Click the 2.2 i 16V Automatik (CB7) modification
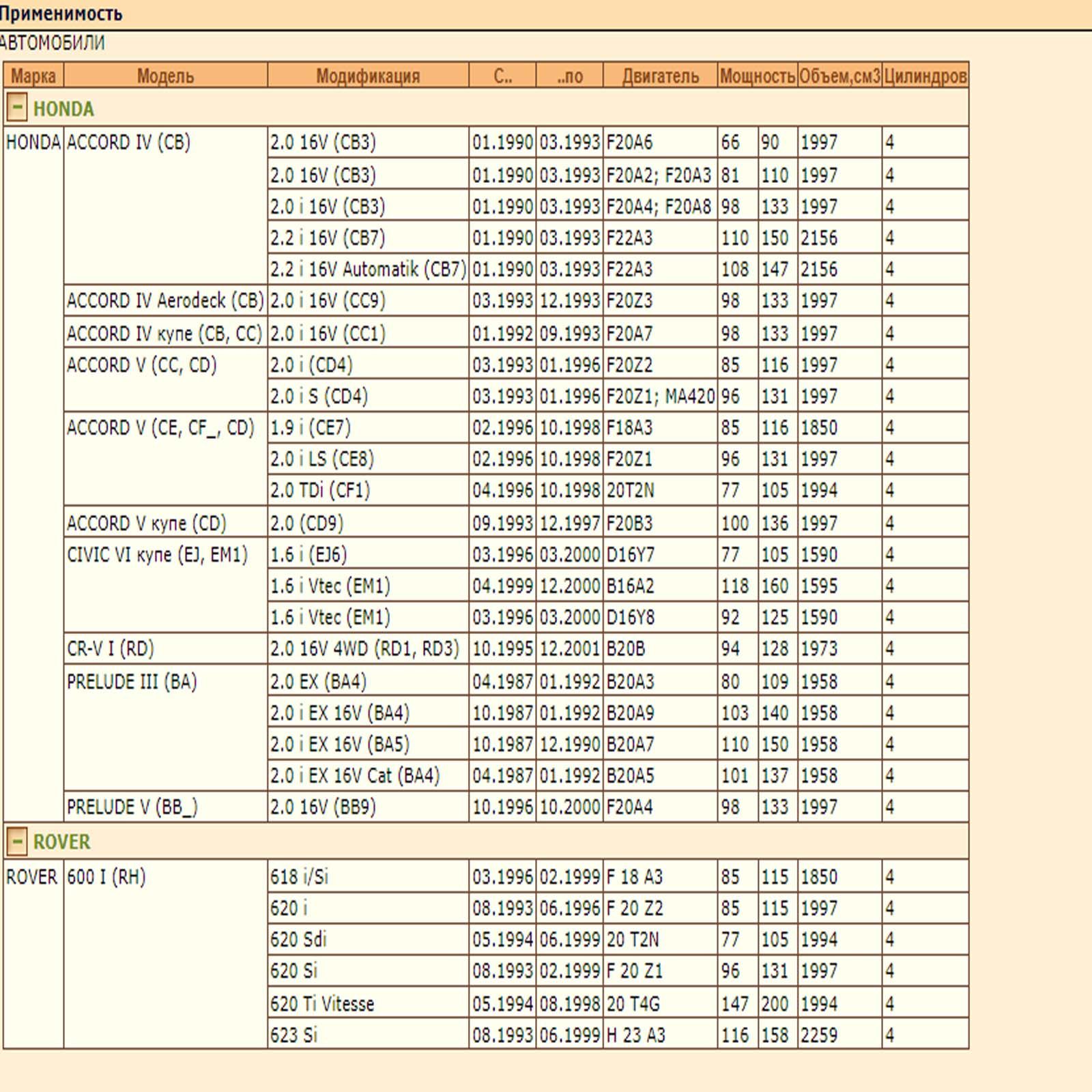Image resolution: width=1092 pixels, height=1092 pixels. [368, 270]
